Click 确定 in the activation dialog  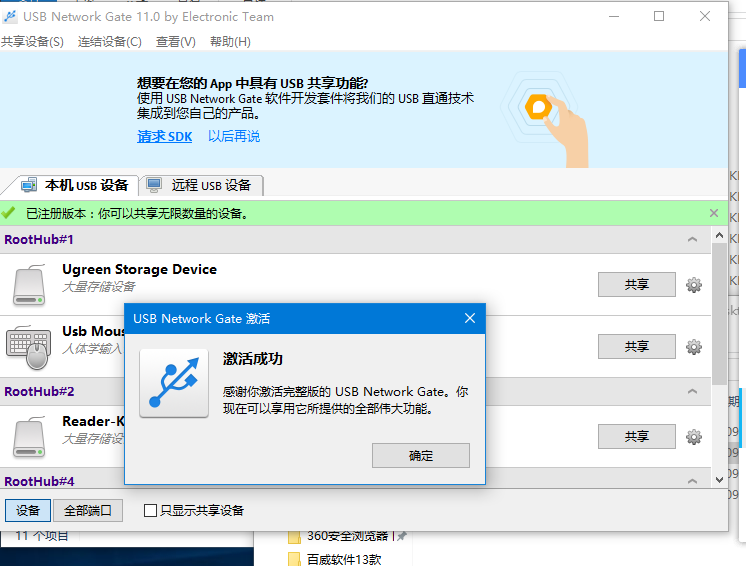[x=421, y=456]
